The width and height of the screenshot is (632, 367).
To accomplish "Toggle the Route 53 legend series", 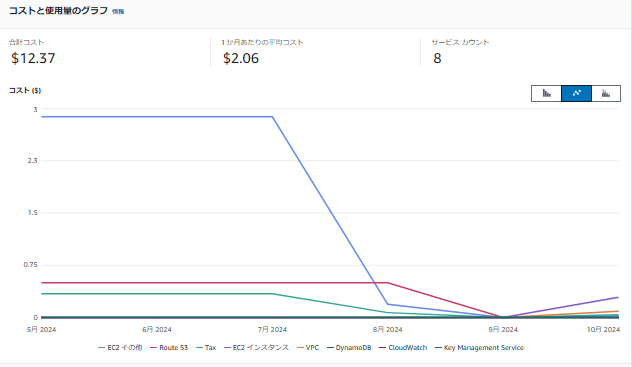I will [x=169, y=348].
